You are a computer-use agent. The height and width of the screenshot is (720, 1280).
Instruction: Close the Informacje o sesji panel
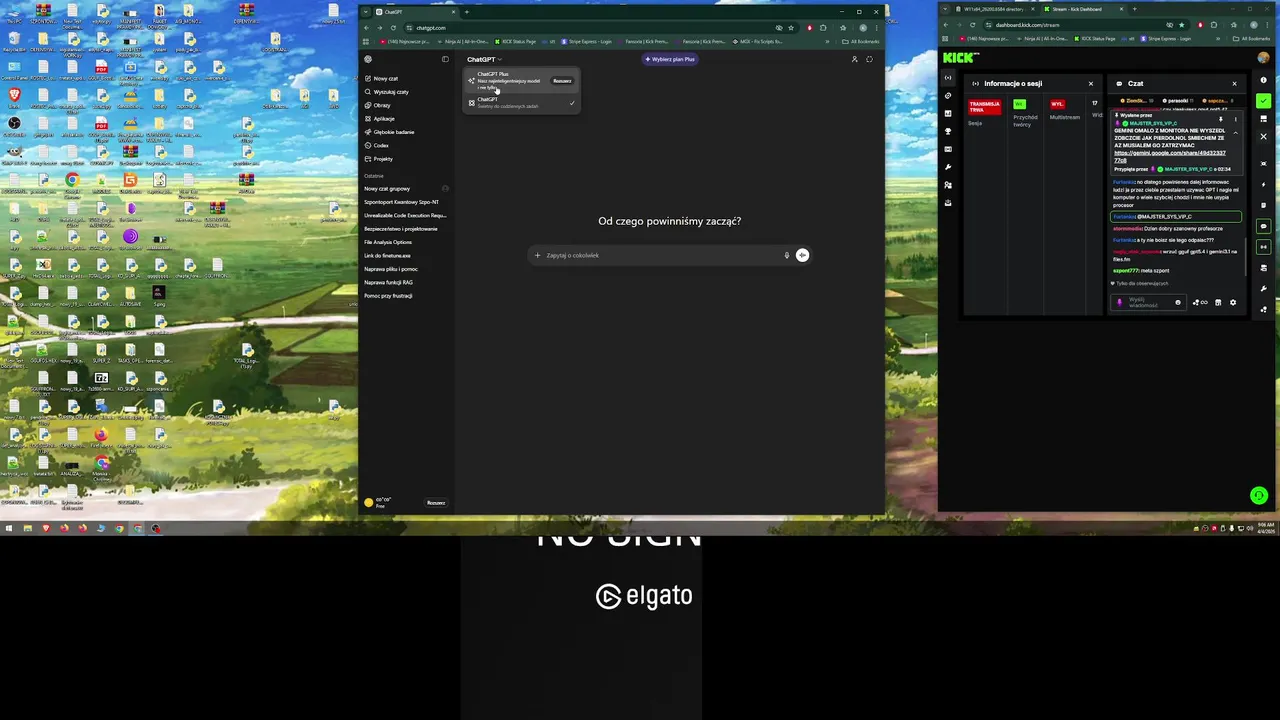click(x=1091, y=84)
